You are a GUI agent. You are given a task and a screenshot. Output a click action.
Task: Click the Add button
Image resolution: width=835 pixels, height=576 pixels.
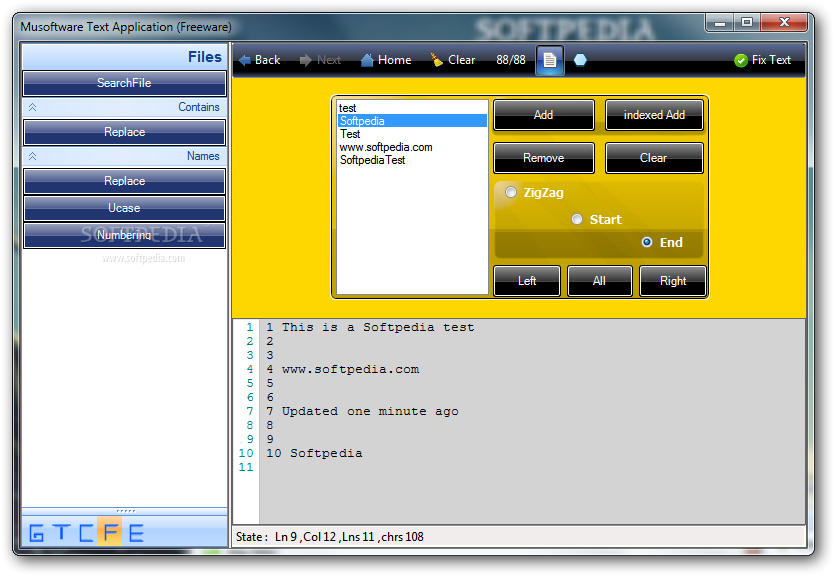[x=544, y=115]
